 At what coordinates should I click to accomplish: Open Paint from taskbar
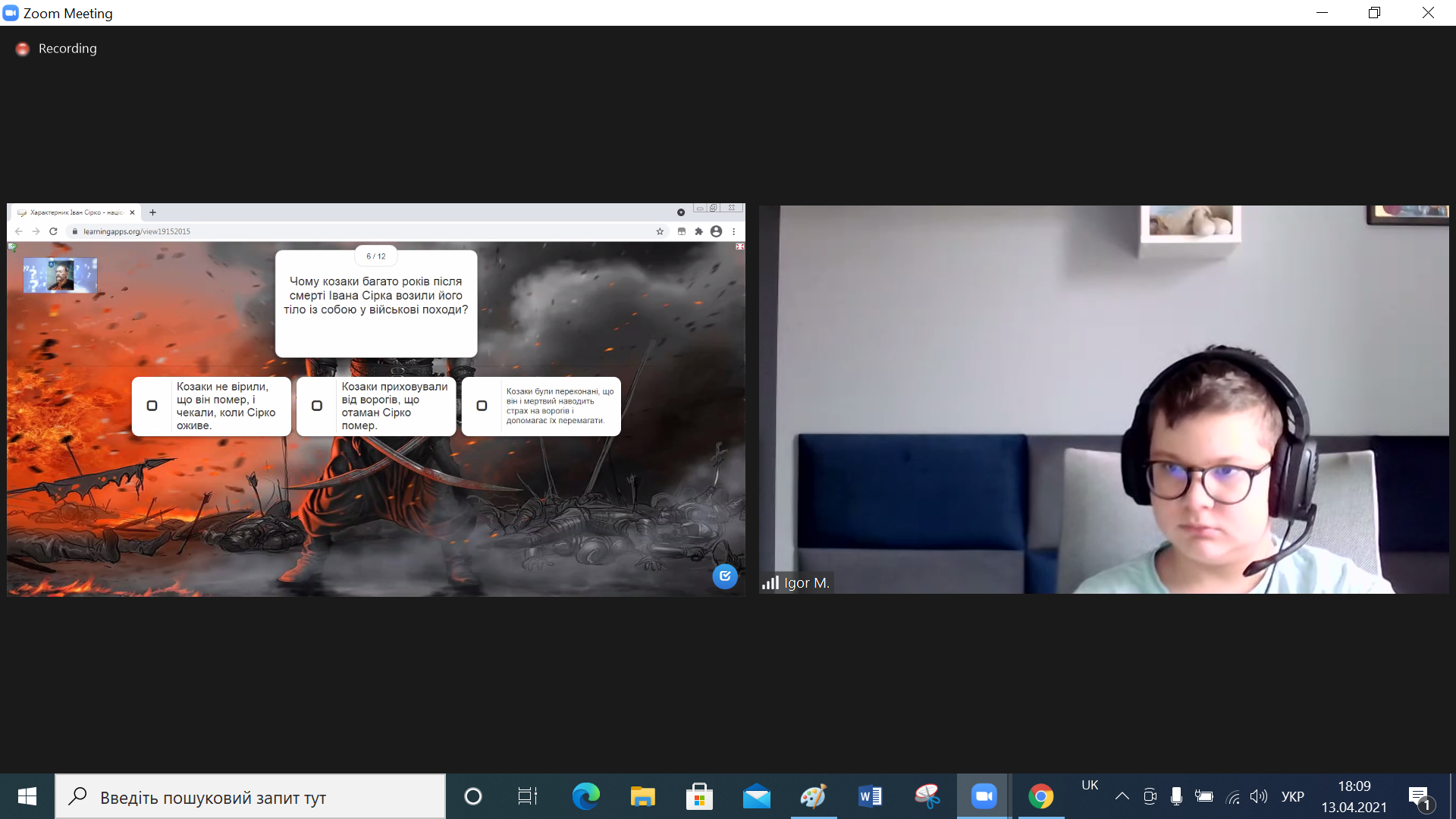point(813,796)
